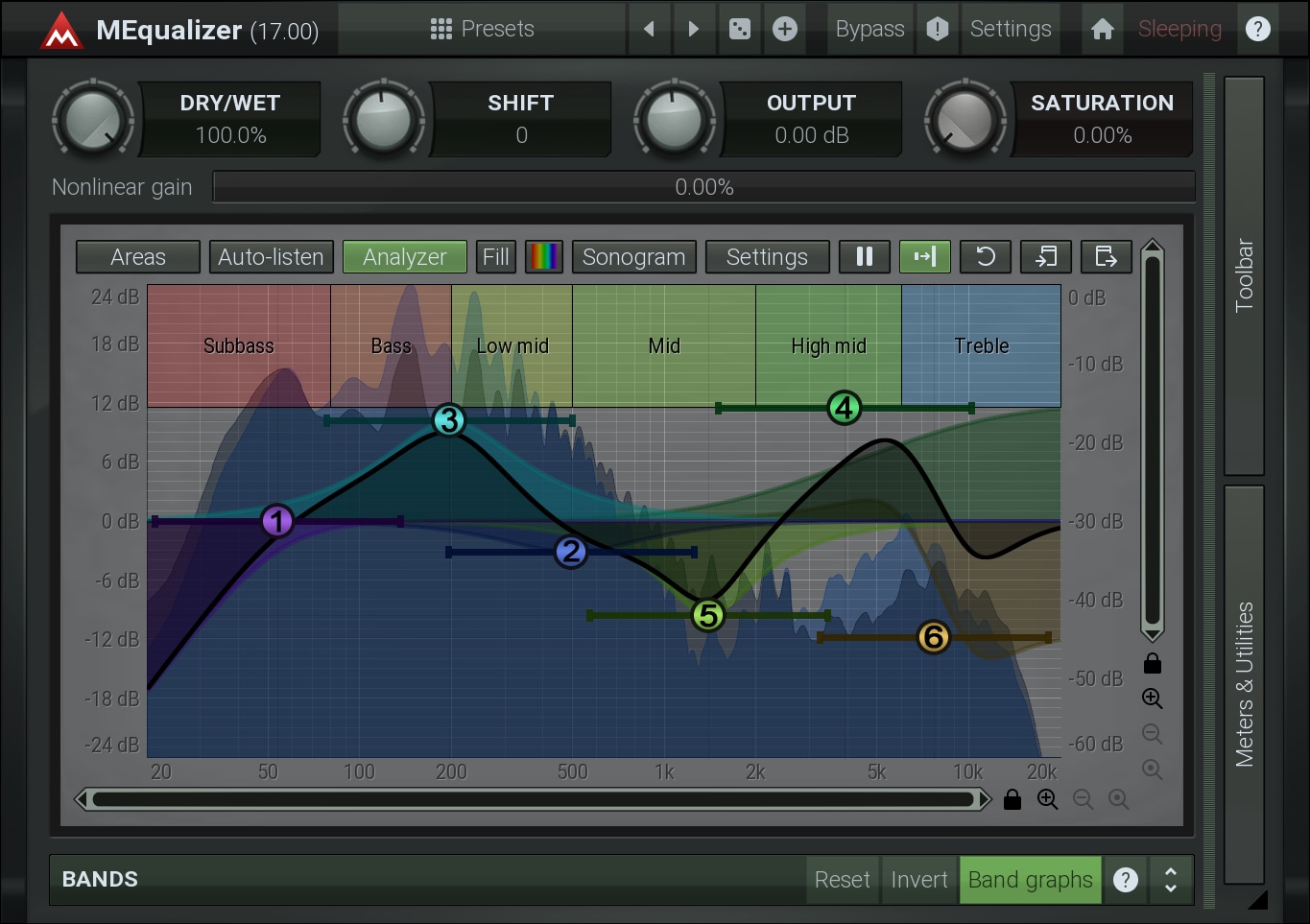Toggle the Analyzer button
The image size is (1310, 924).
(404, 257)
